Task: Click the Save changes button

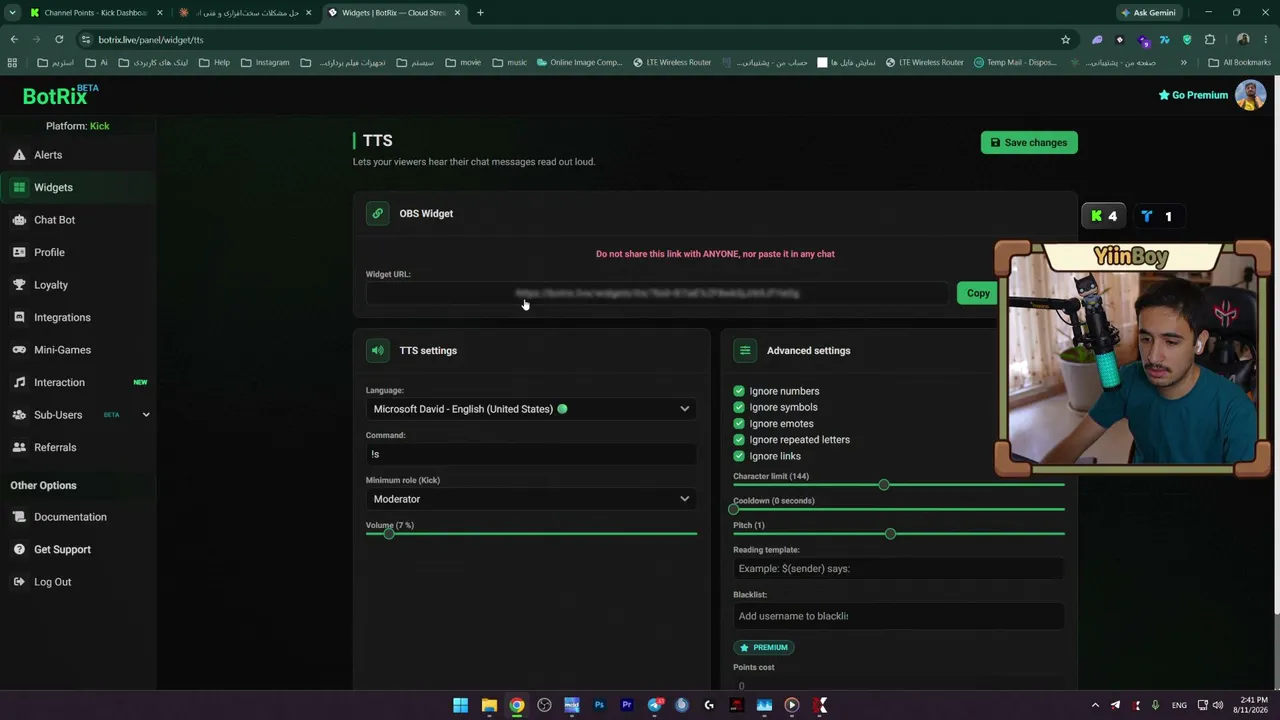Action: coord(1029,142)
